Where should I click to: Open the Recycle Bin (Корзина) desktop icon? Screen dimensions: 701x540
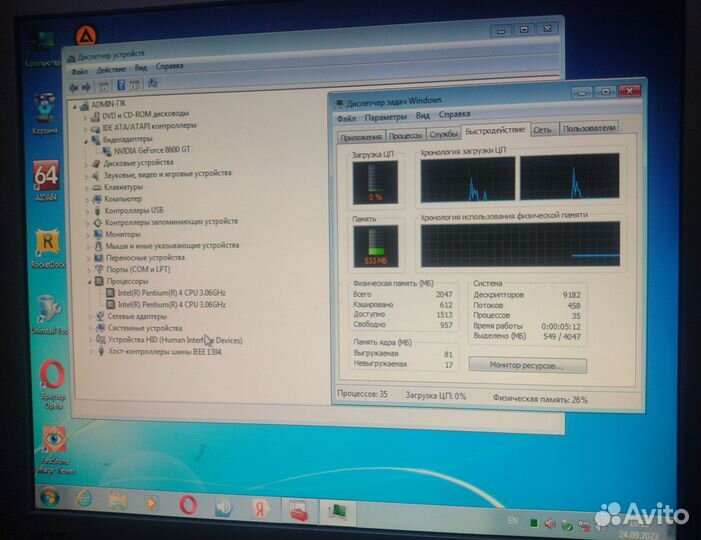45,114
